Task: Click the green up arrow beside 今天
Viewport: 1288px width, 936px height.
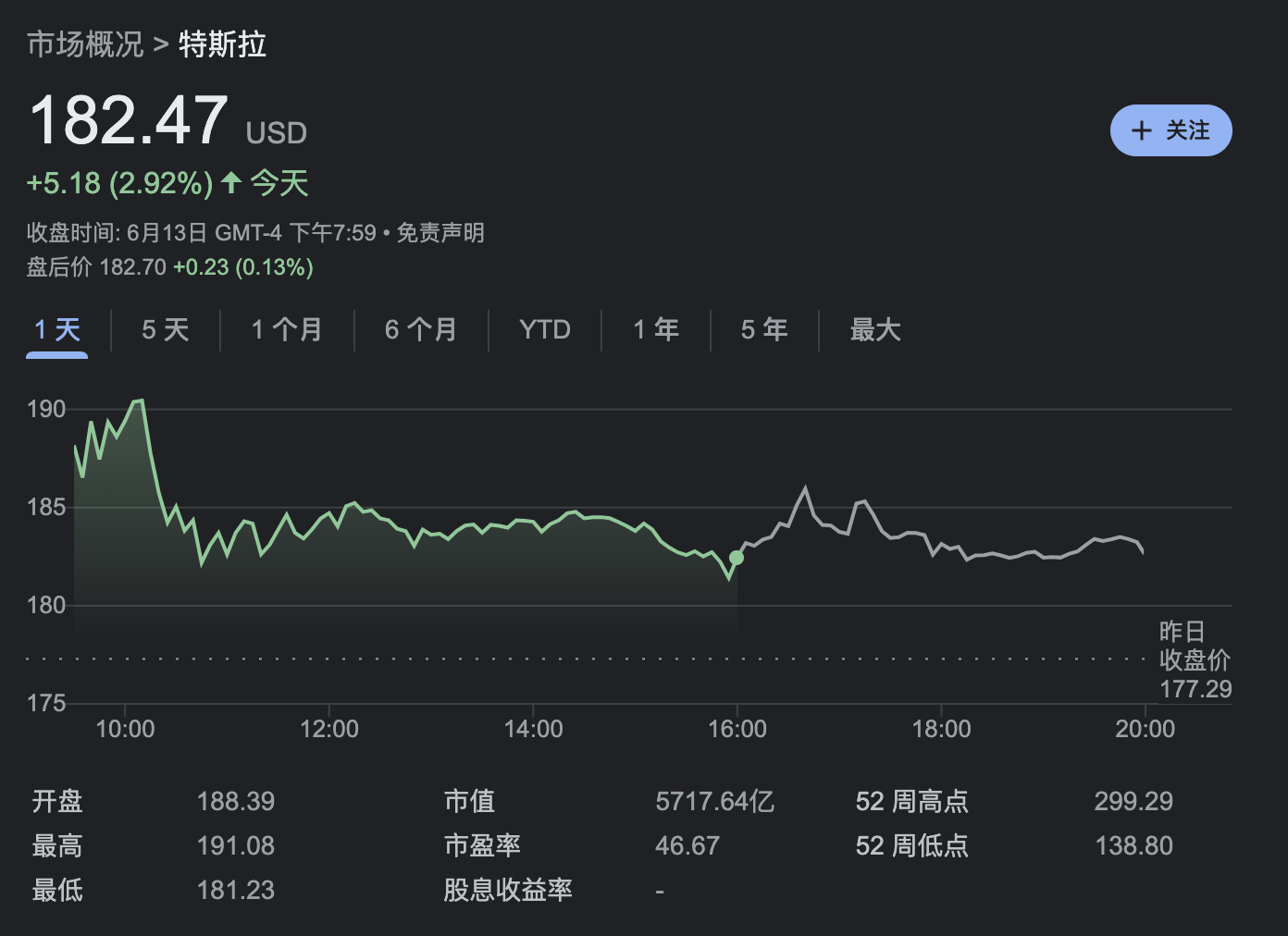Action: pyautogui.click(x=231, y=182)
